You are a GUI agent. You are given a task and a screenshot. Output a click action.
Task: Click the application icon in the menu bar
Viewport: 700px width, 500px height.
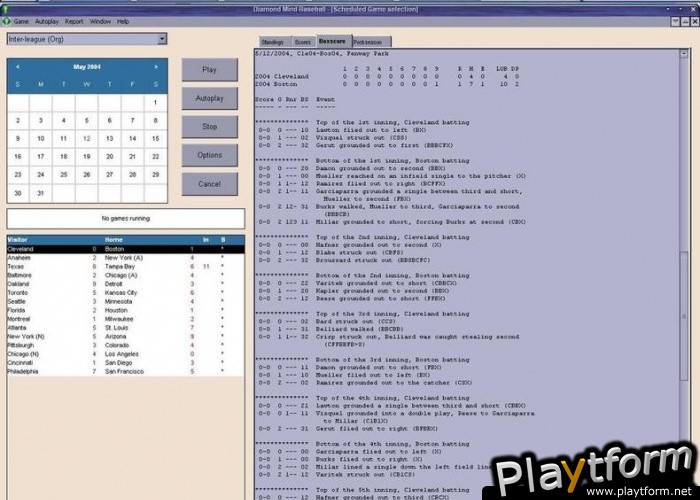pyautogui.click(x=6, y=21)
